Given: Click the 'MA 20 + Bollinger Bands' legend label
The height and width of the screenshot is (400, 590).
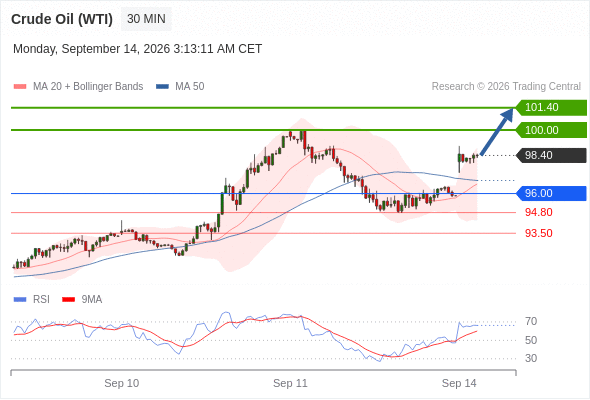Looking at the screenshot, I should point(88,87).
